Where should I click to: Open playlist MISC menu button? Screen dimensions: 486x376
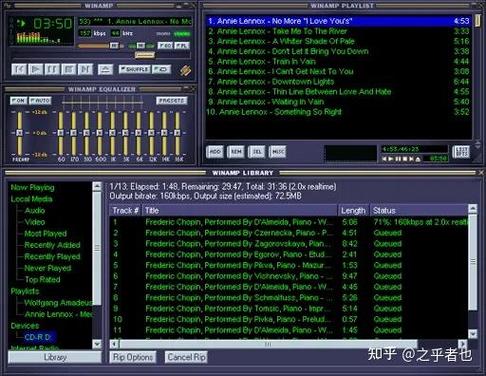click(277, 152)
